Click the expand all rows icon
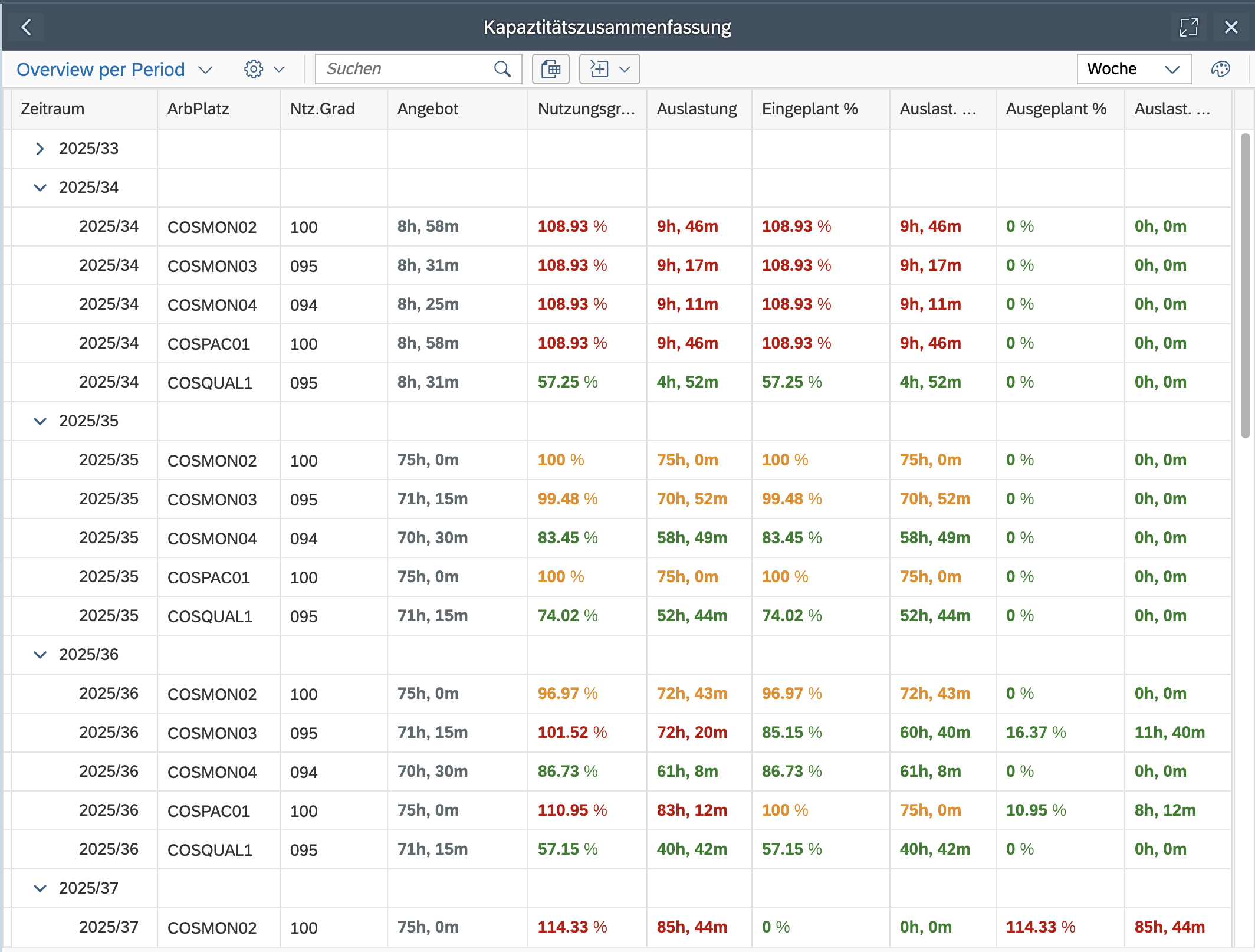Screen dimensions: 1255x952 point(599,69)
